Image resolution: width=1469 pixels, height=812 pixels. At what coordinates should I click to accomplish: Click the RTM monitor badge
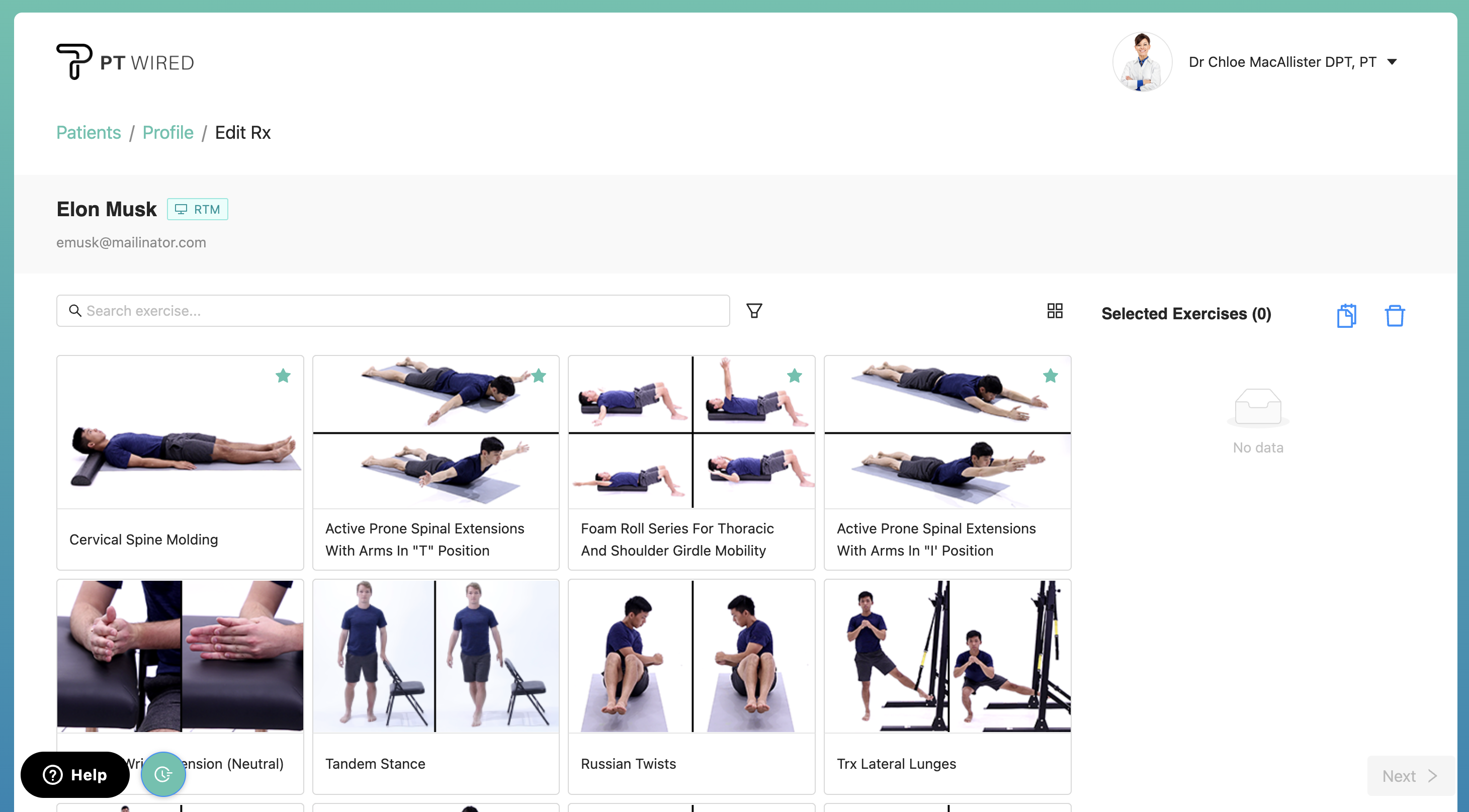tap(197, 209)
